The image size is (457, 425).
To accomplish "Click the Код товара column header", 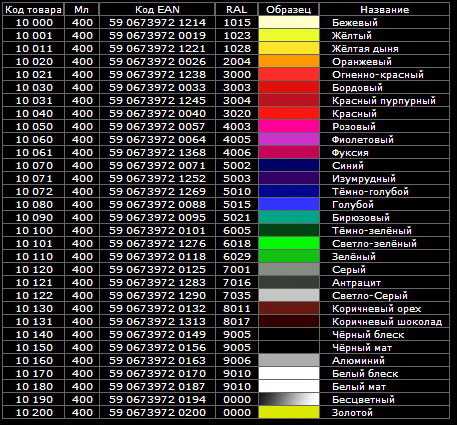I will [x=34, y=10].
